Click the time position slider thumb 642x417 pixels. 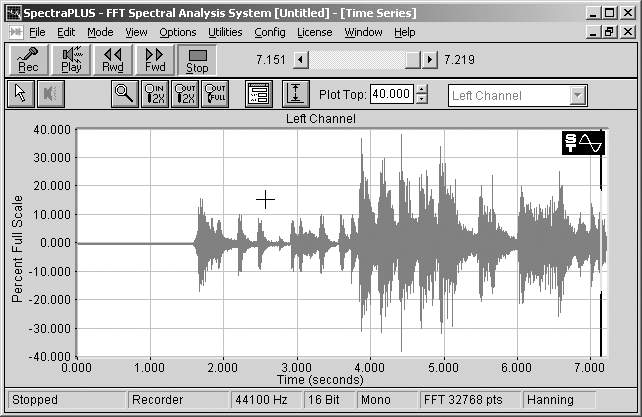pos(412,60)
